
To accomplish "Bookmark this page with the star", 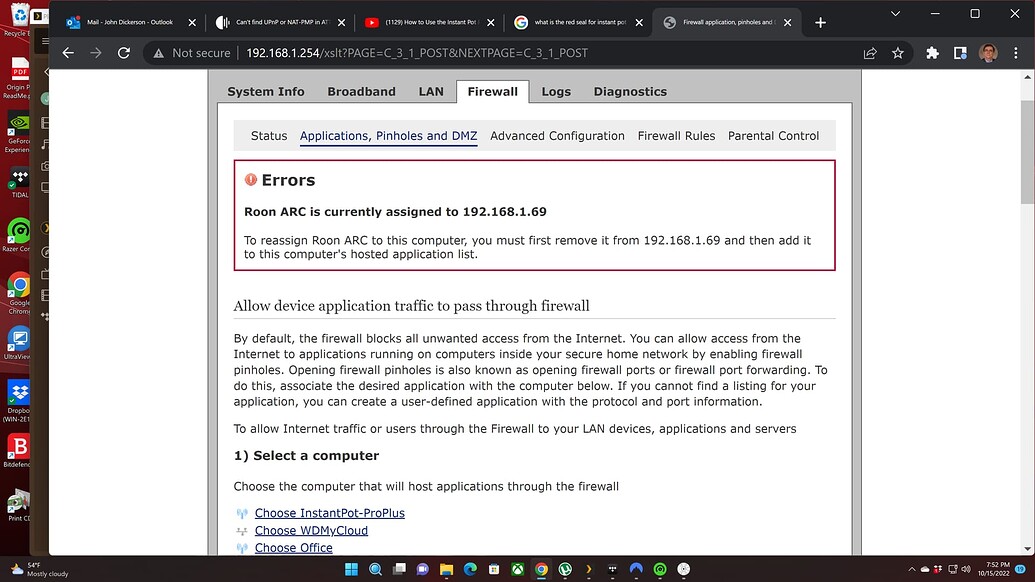I will [x=898, y=53].
